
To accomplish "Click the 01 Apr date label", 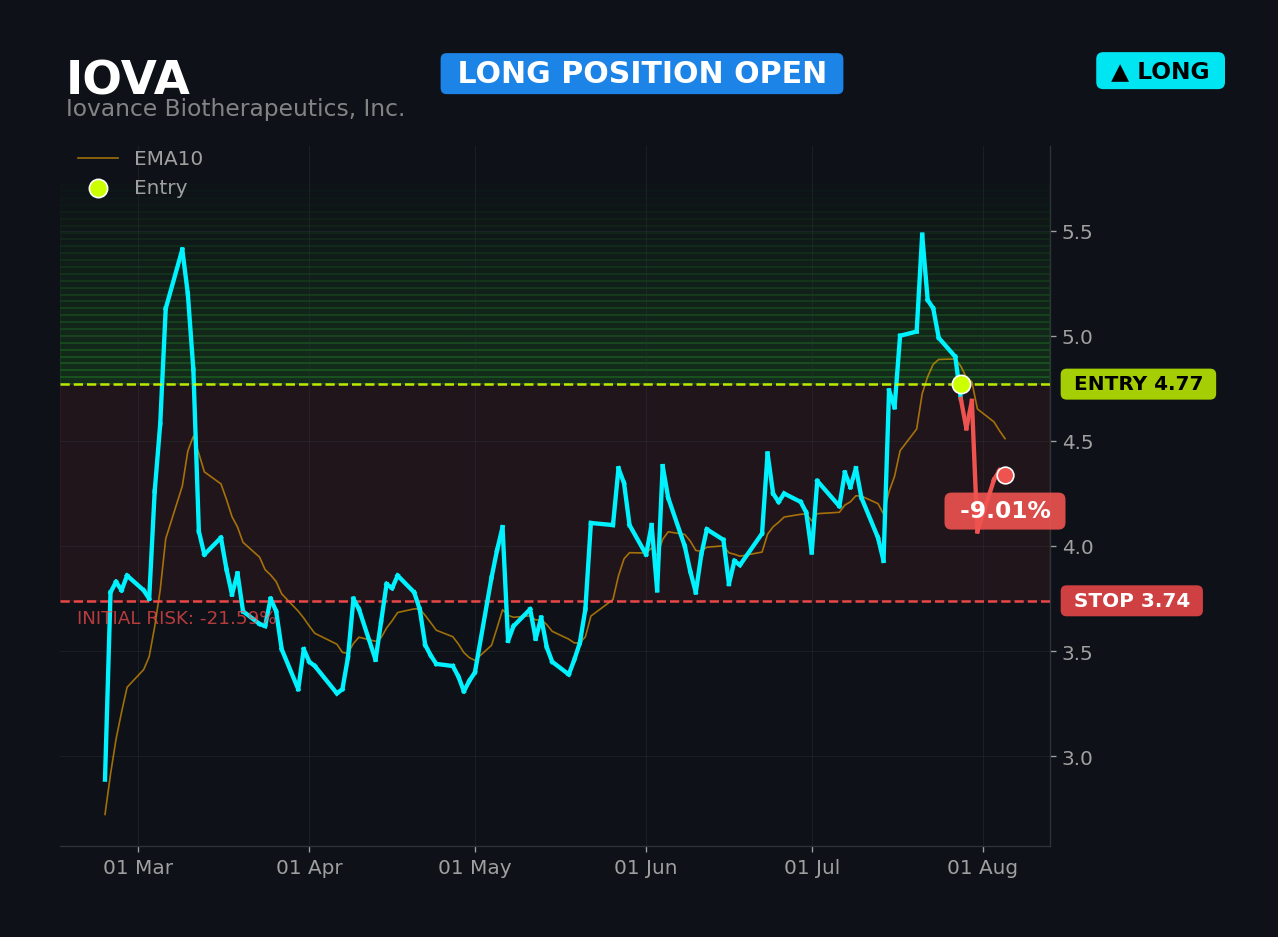I will (309, 868).
